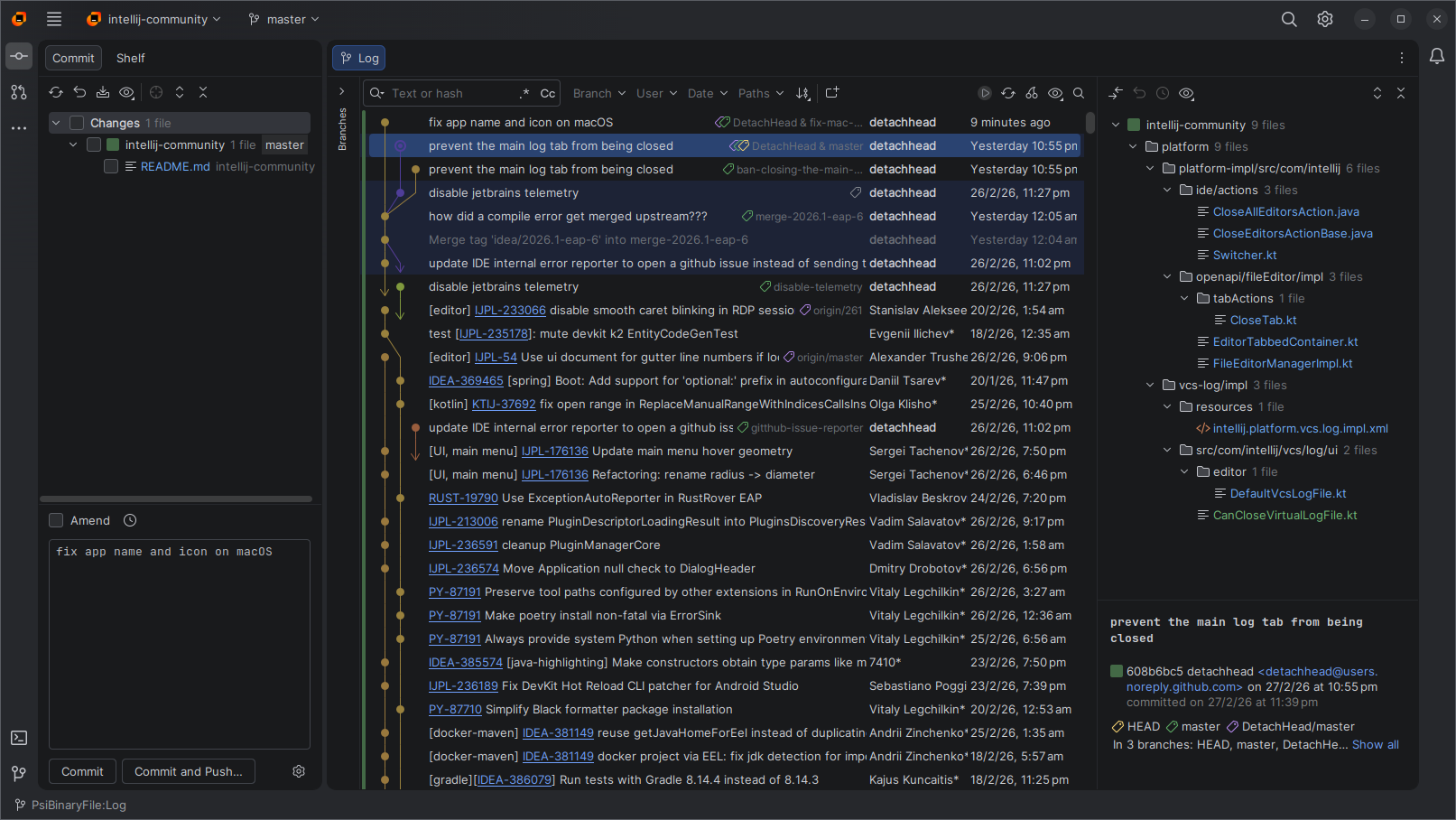Open RUST-19790 issue link
Viewport: 1456px width, 820px height.
coord(463,498)
